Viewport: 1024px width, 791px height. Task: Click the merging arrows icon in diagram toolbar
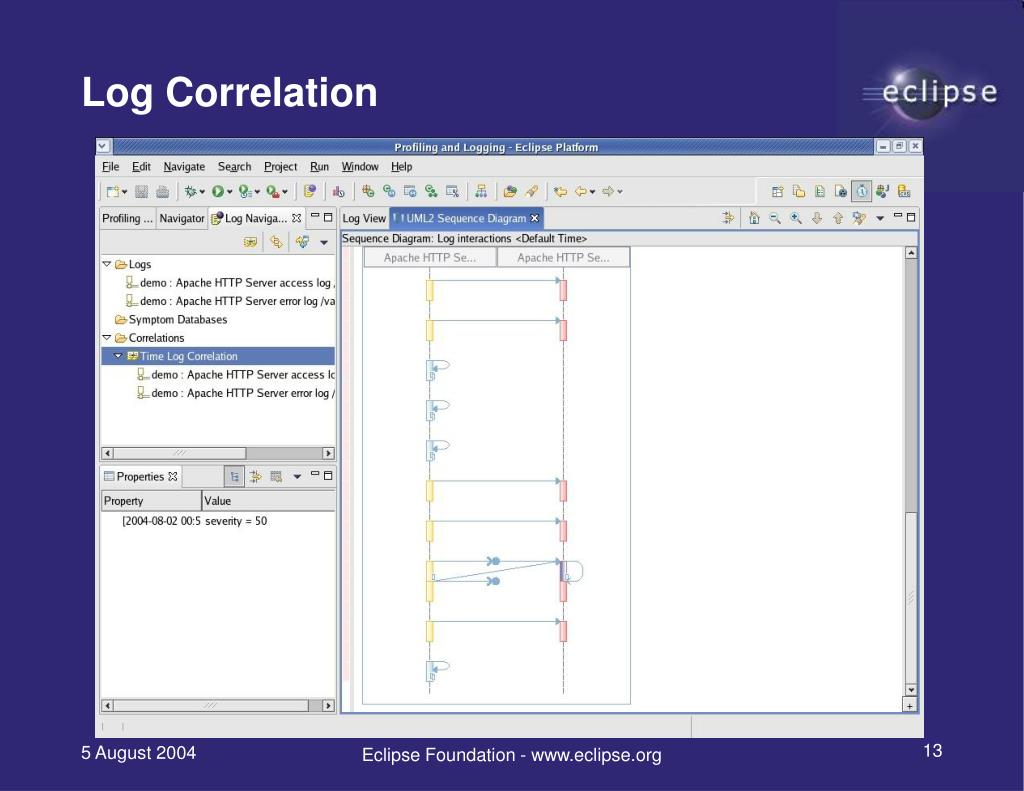728,218
